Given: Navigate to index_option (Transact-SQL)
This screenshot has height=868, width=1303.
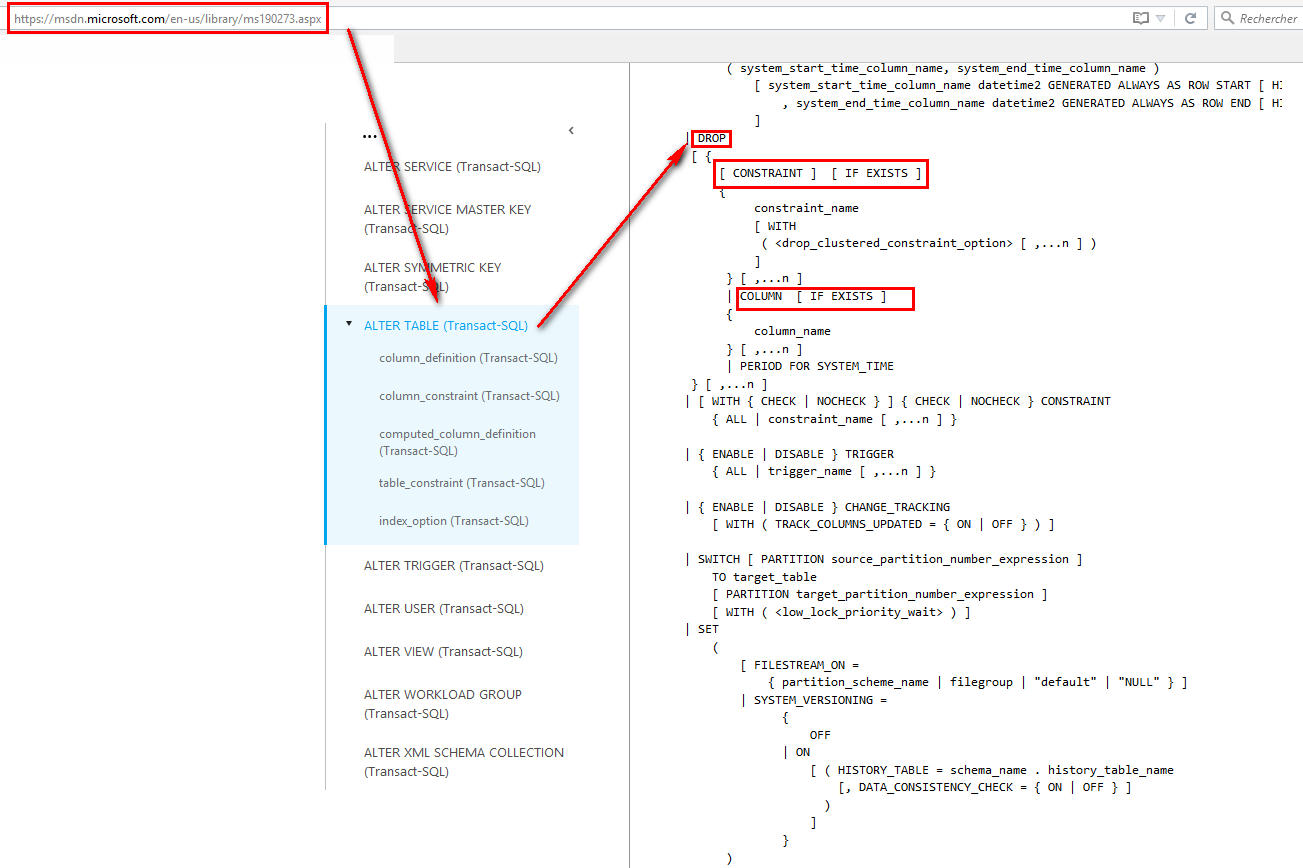Looking at the screenshot, I should tap(454, 521).
